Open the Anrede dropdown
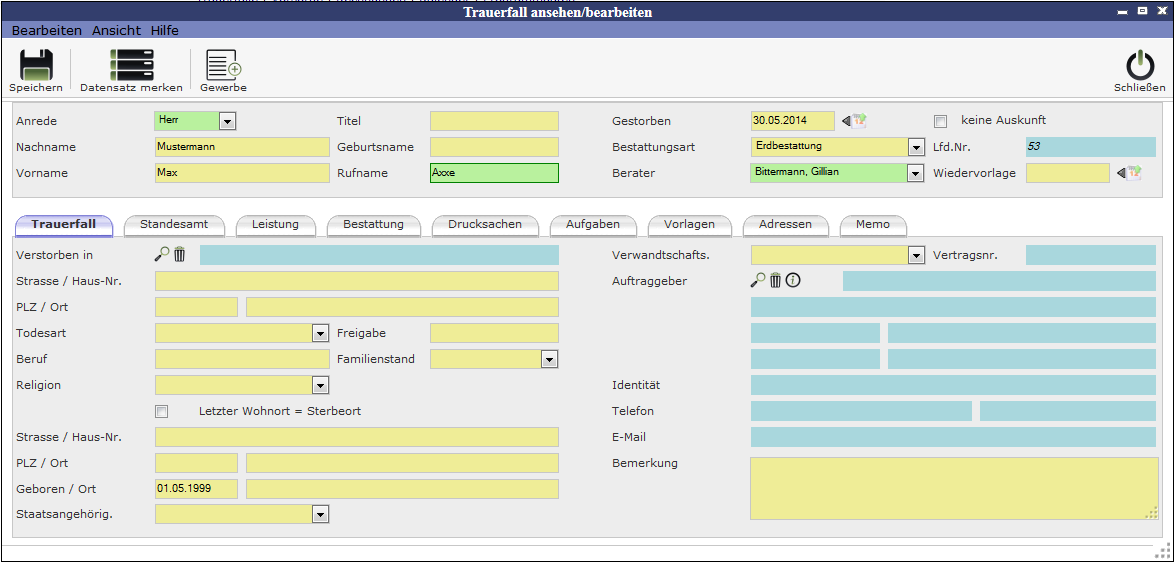The height and width of the screenshot is (562, 1174). tap(227, 121)
